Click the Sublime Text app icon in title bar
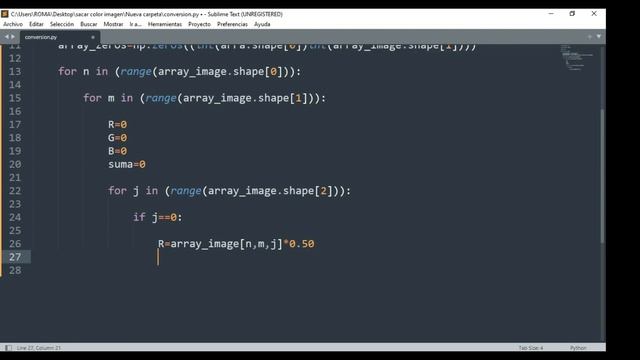The height and width of the screenshot is (360, 640). [x=5, y=14]
